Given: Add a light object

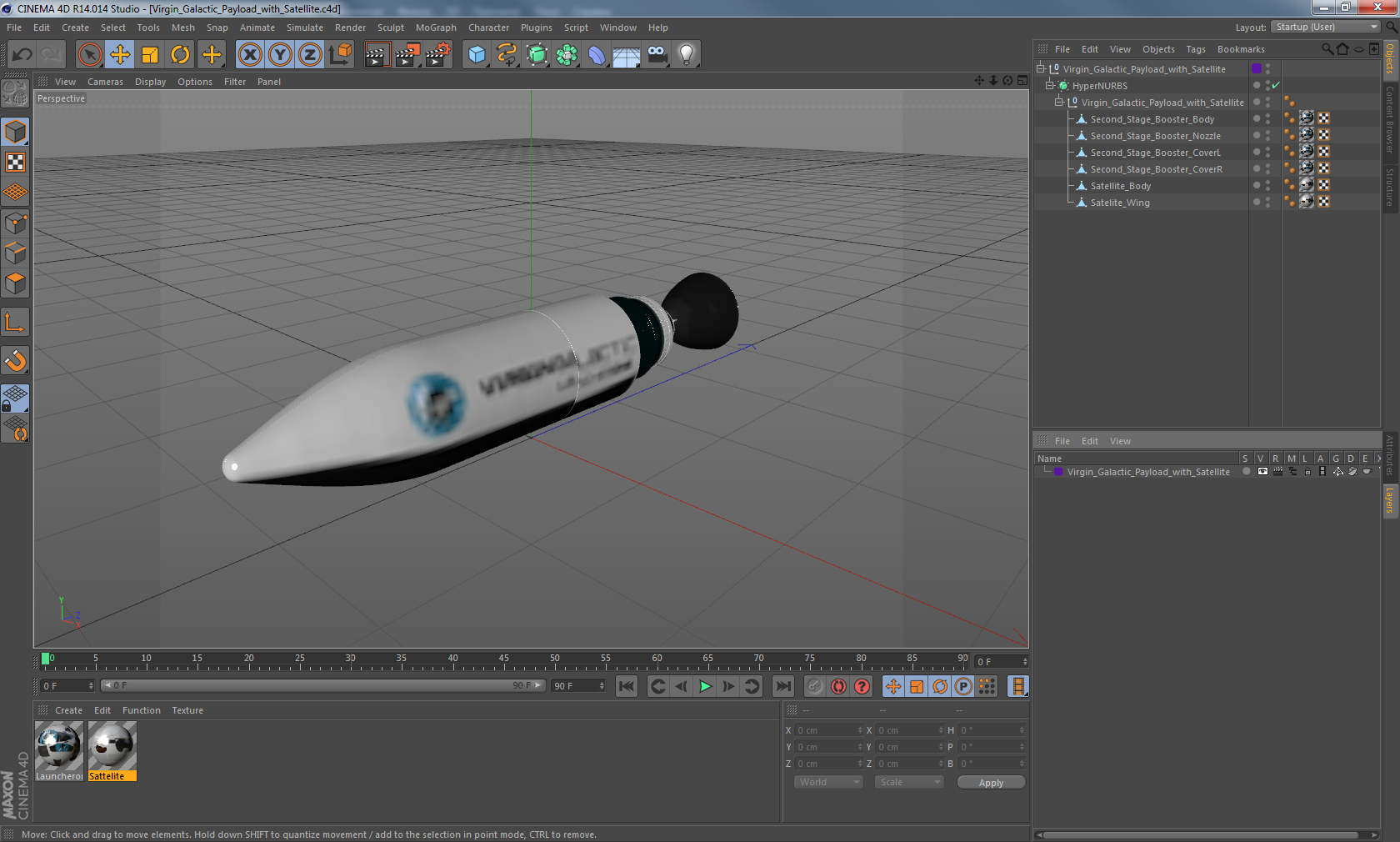Looking at the screenshot, I should click(x=687, y=55).
